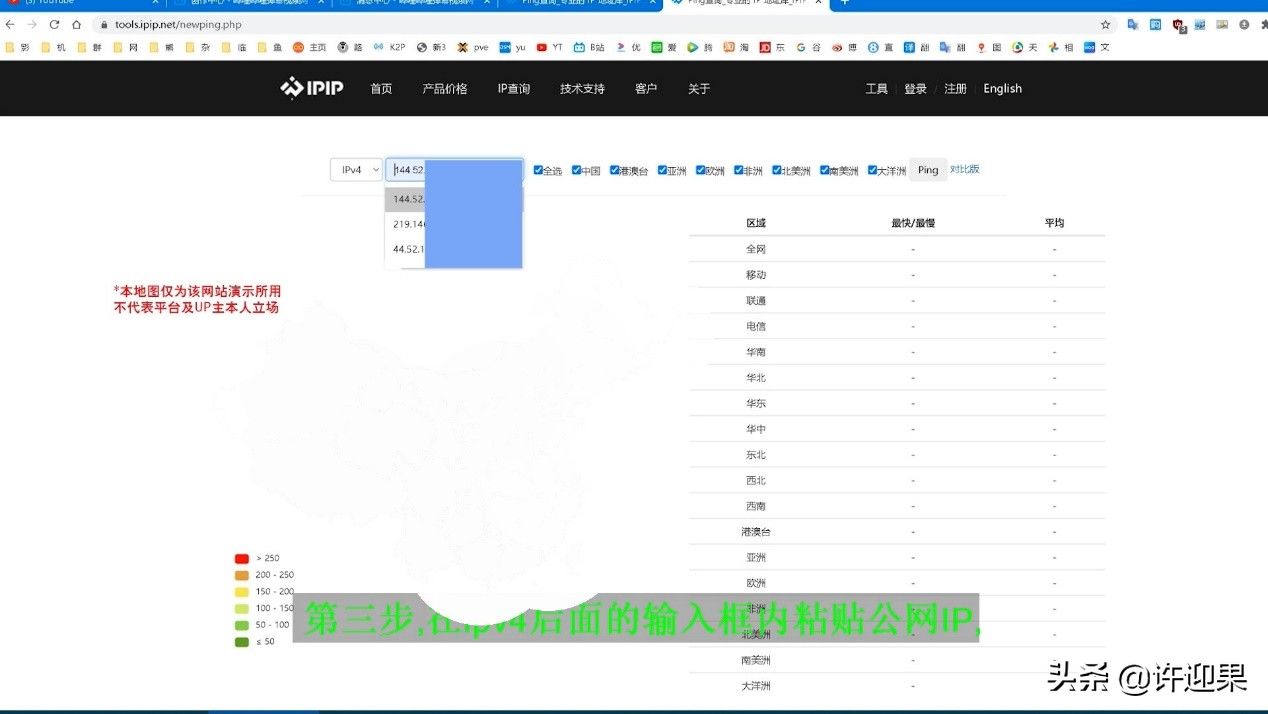Go back with the browser back arrow
Screen dimensions: 1268x714
click(x=10, y=24)
